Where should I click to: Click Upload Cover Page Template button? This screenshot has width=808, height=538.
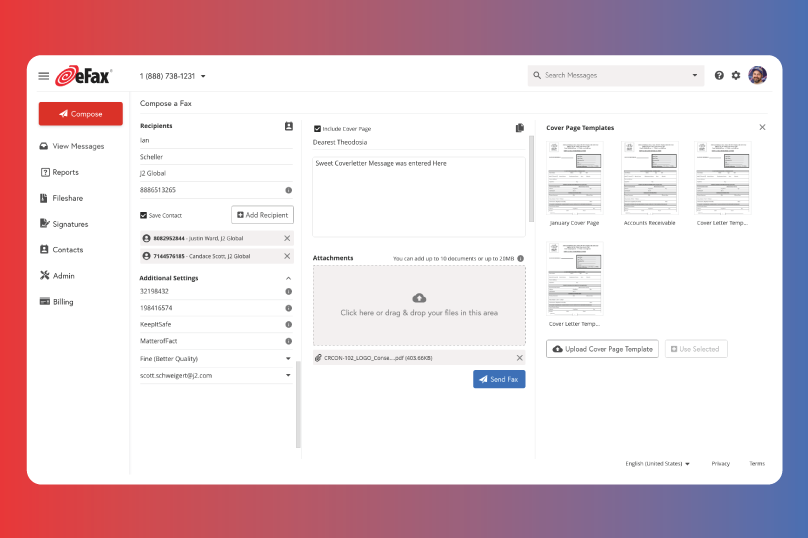click(x=602, y=349)
